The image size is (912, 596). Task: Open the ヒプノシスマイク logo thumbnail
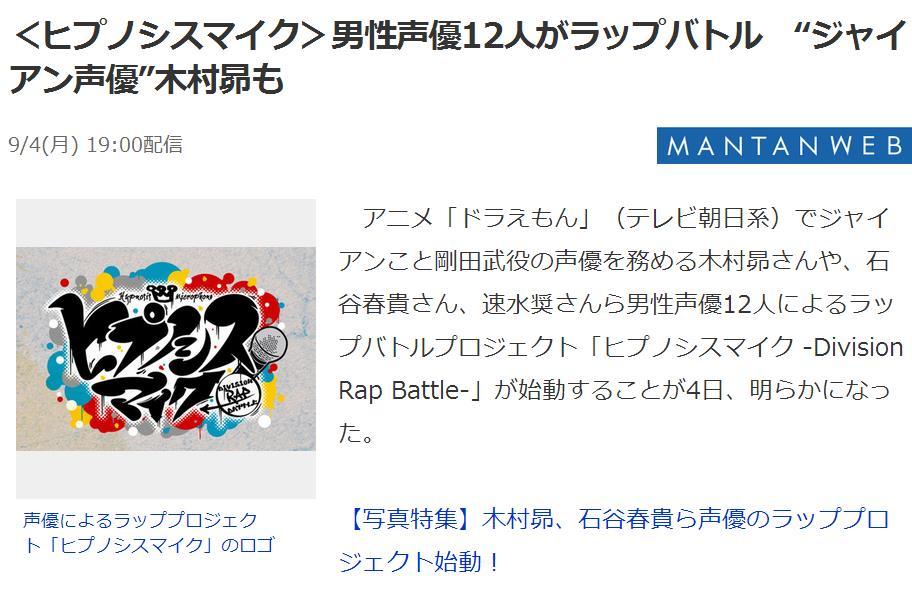(166, 349)
